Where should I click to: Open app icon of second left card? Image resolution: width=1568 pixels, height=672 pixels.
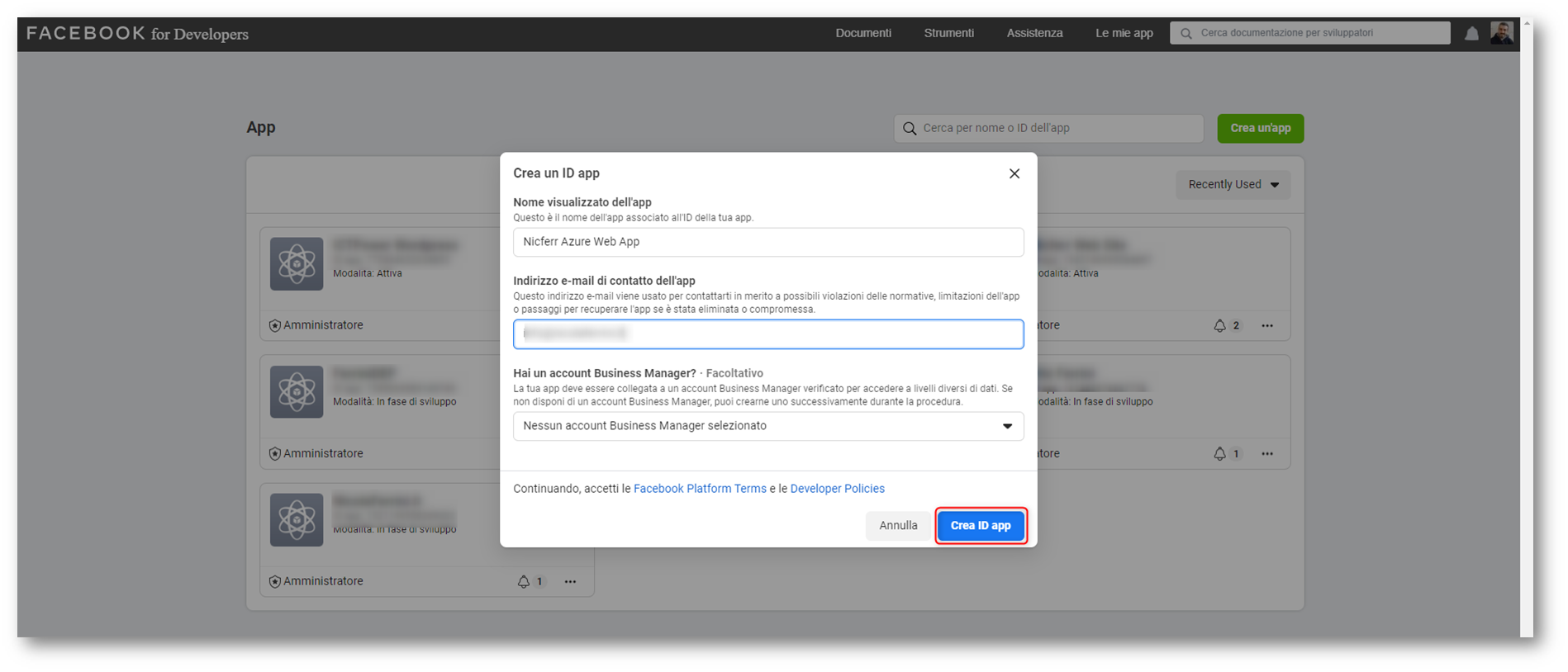[x=297, y=392]
